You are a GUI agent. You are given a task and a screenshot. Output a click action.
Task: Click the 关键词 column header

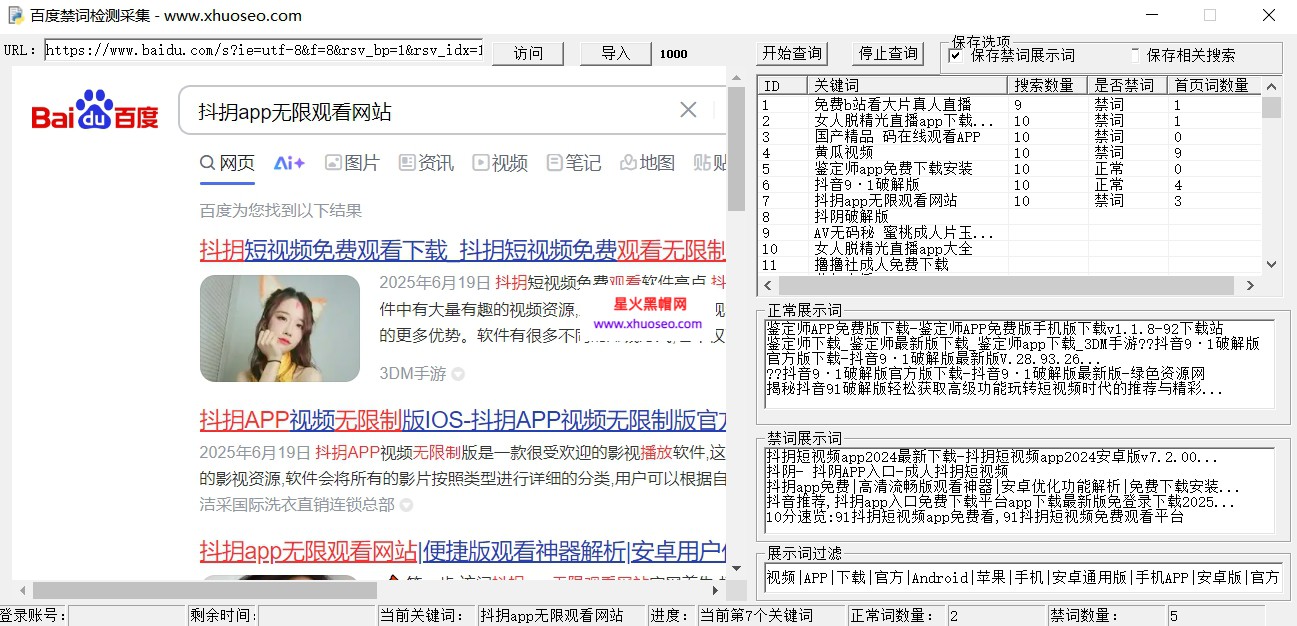point(907,86)
